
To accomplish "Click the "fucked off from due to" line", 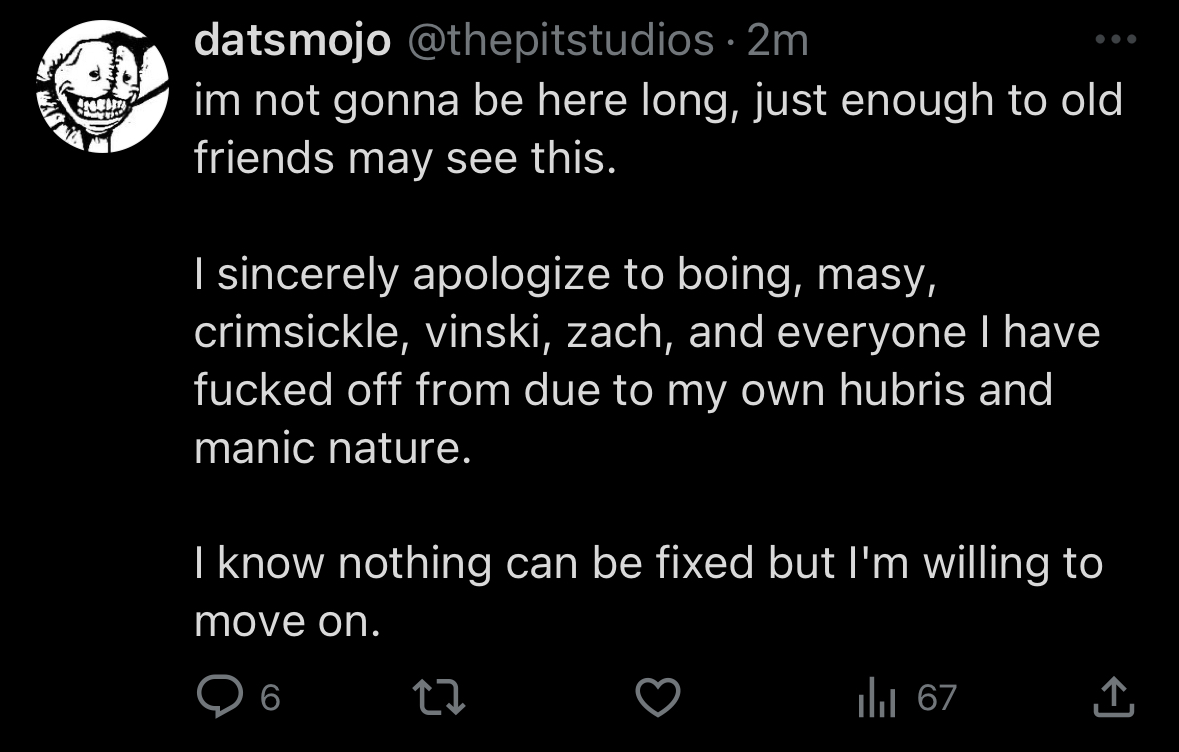I will click(623, 390).
